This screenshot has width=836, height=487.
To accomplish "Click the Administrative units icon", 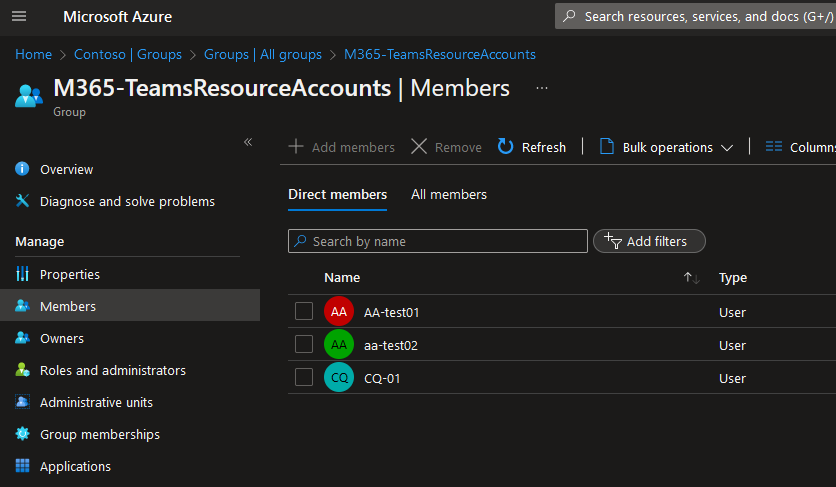I will pos(22,402).
